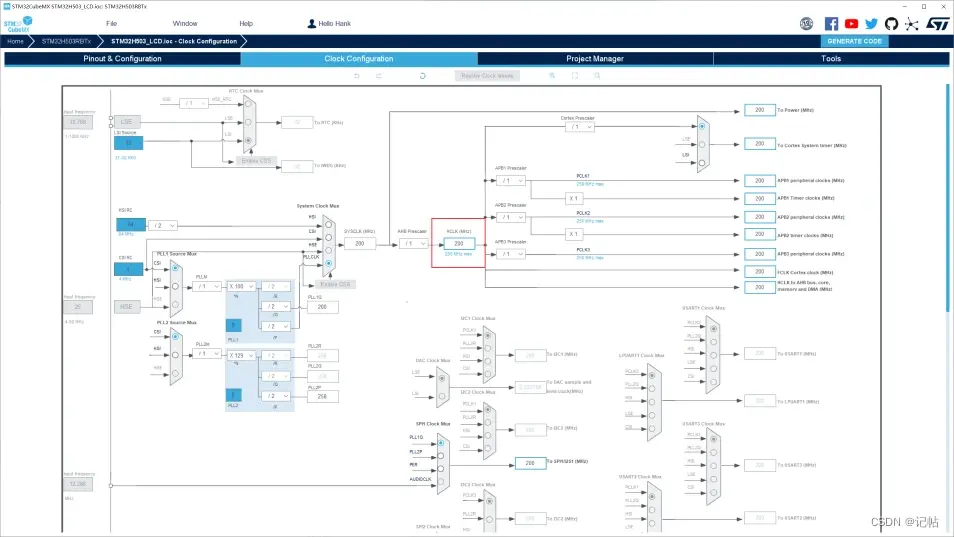Redo the clock change
The height and width of the screenshot is (537, 954).
click(378, 76)
